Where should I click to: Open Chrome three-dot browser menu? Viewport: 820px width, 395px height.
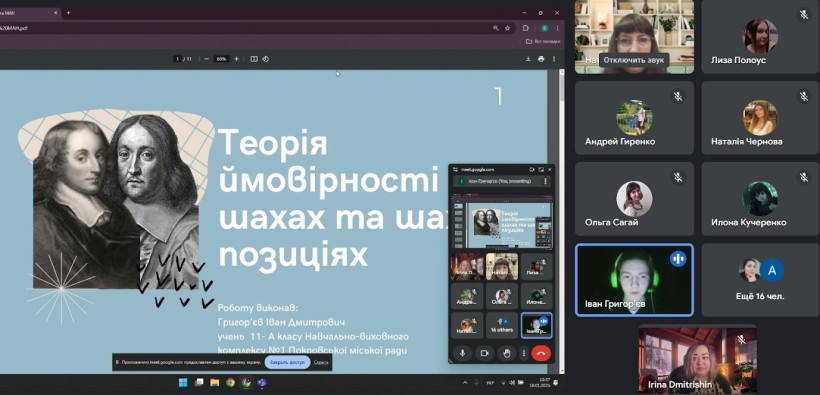click(557, 28)
